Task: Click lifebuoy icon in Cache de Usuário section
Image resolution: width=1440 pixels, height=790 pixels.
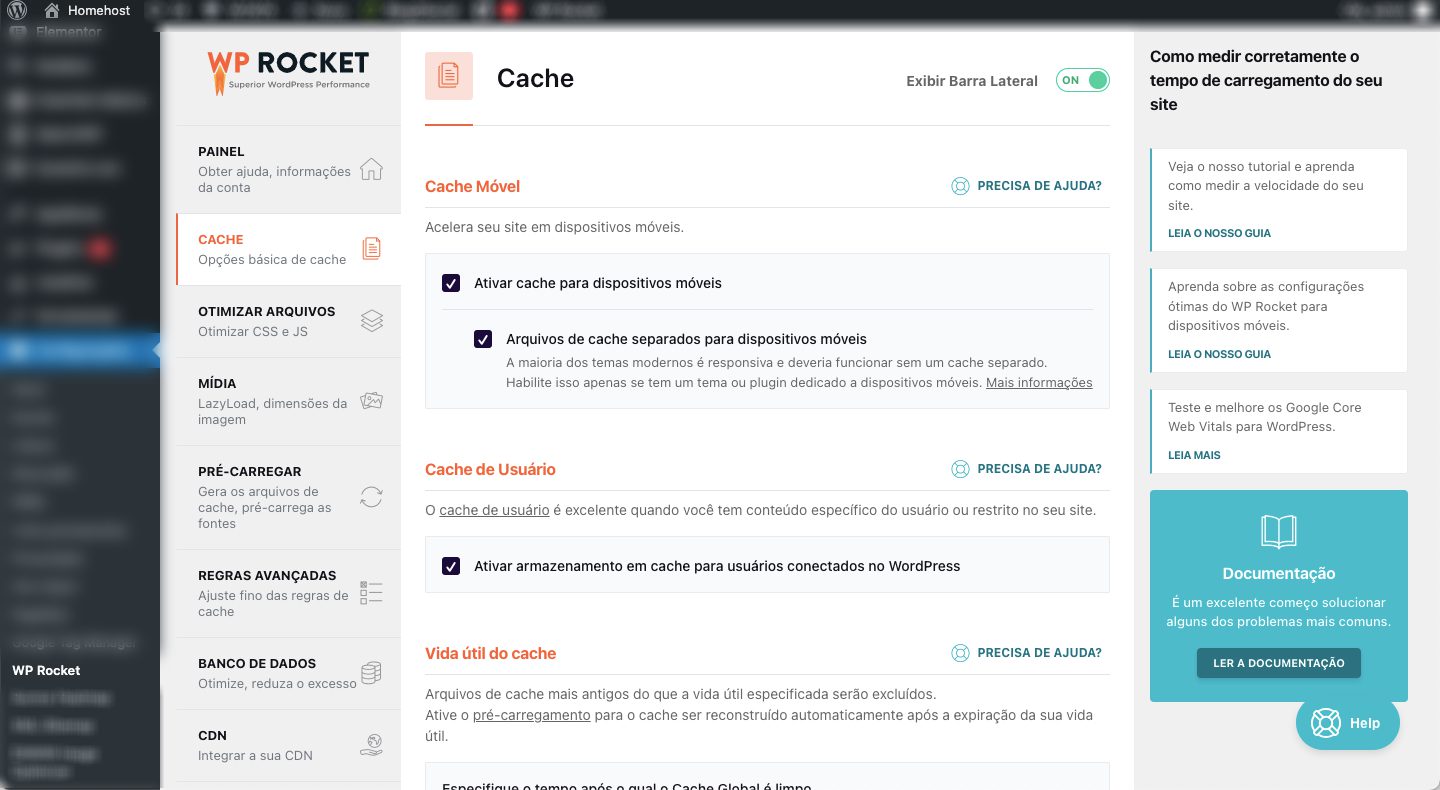Action: pos(960,469)
